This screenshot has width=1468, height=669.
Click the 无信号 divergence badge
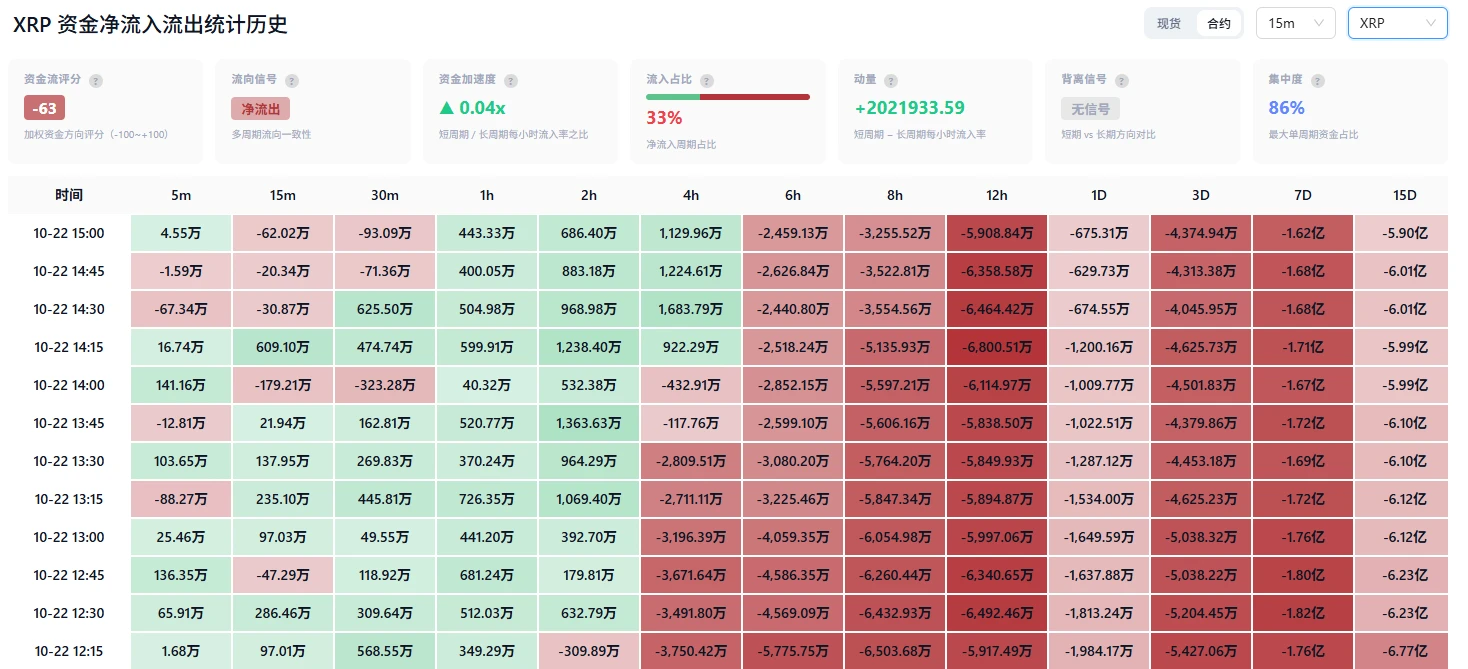1090,109
